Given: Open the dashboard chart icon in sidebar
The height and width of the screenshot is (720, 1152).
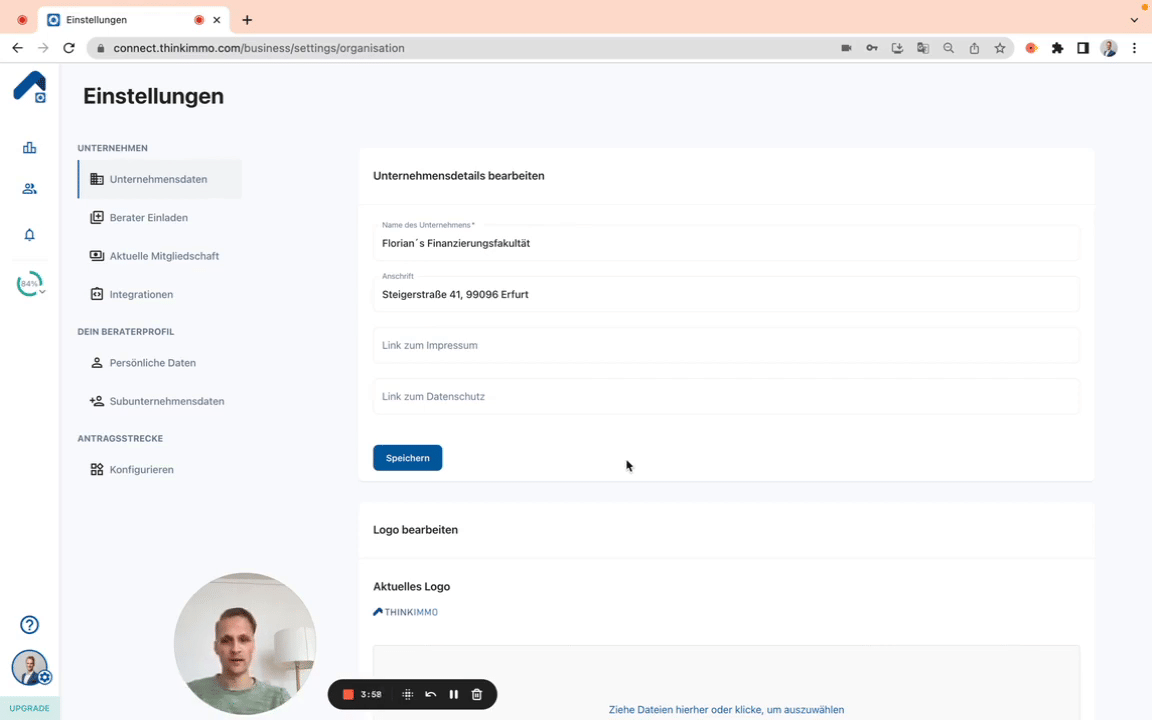Looking at the screenshot, I should 29,148.
